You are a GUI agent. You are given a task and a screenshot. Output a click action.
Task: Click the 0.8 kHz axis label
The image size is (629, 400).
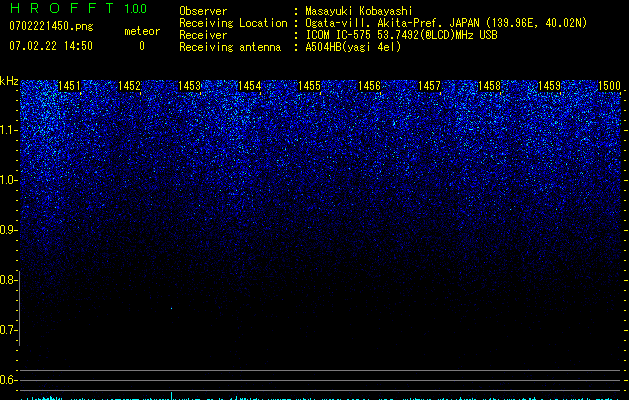[8, 280]
